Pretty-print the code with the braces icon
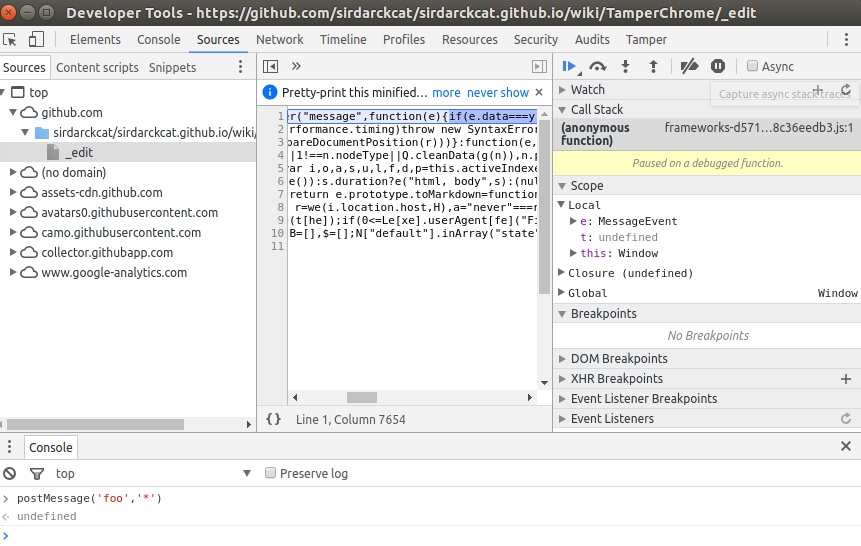 click(274, 419)
